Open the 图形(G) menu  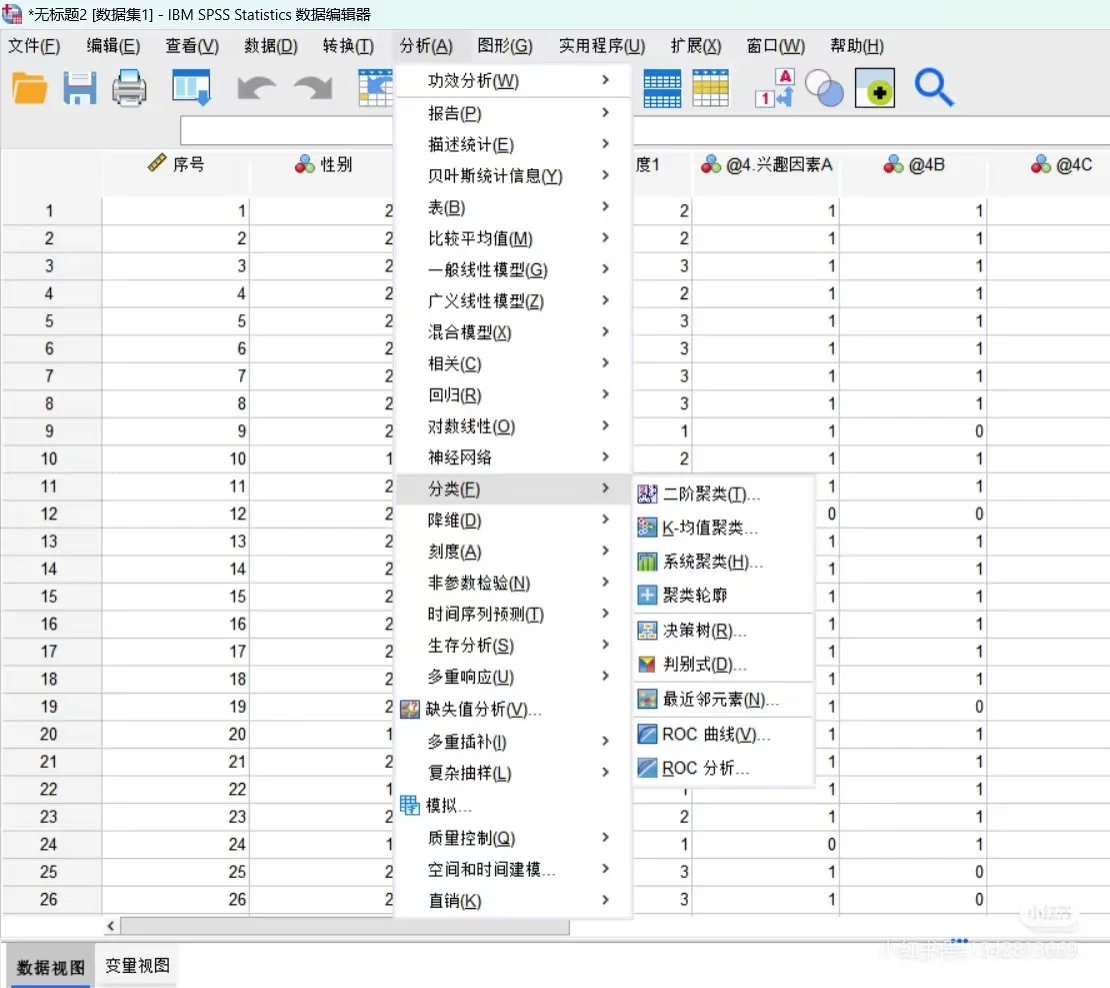(x=505, y=46)
